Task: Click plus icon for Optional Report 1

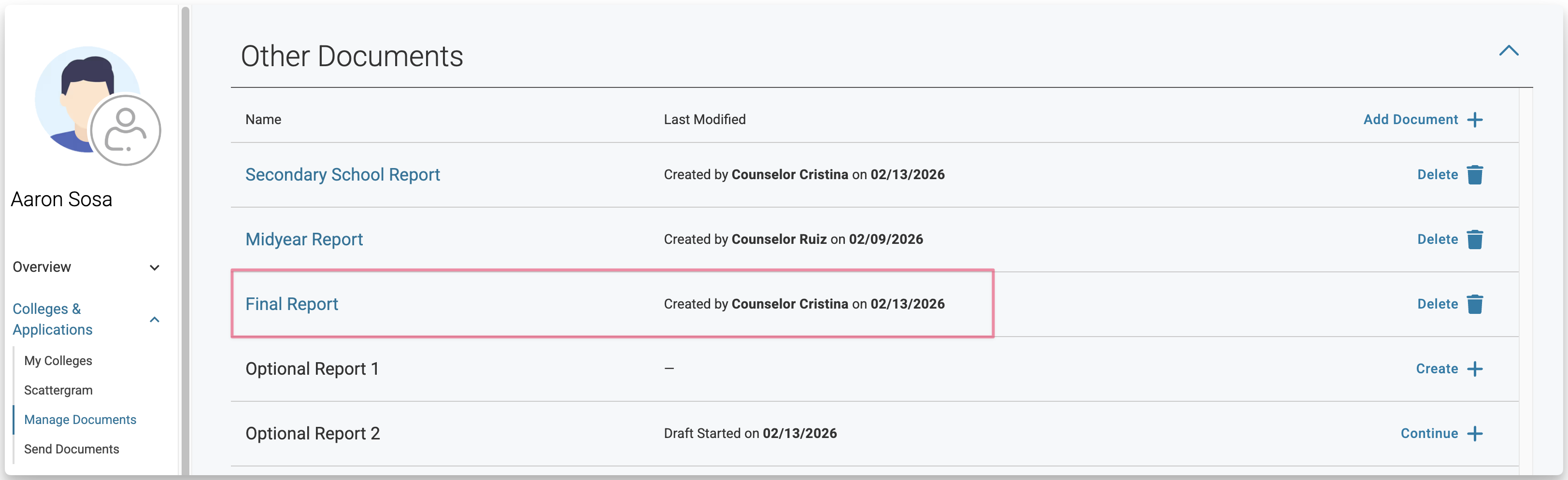Action: (1474, 369)
